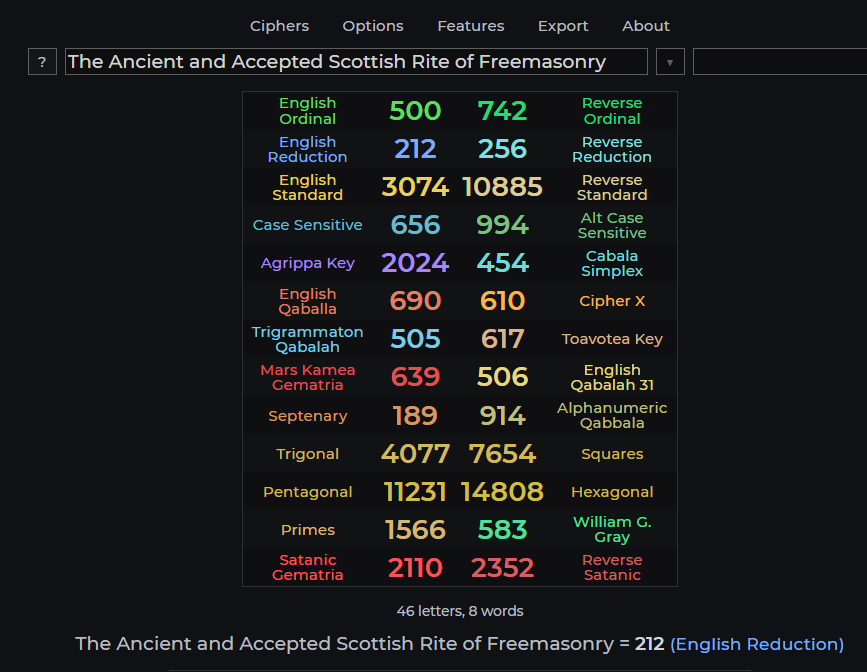The image size is (867, 672).
Task: Click the William G. Gray label
Action: pos(612,529)
